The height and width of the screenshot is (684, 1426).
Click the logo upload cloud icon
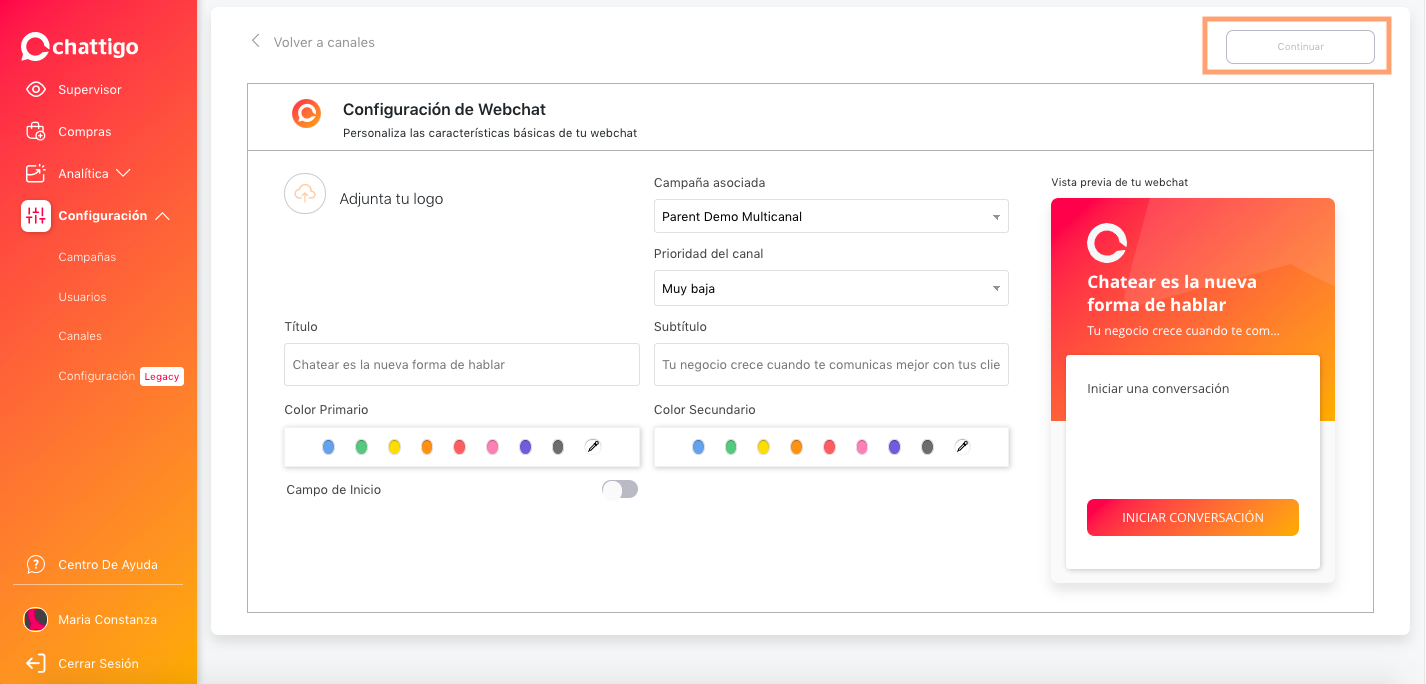coord(305,194)
